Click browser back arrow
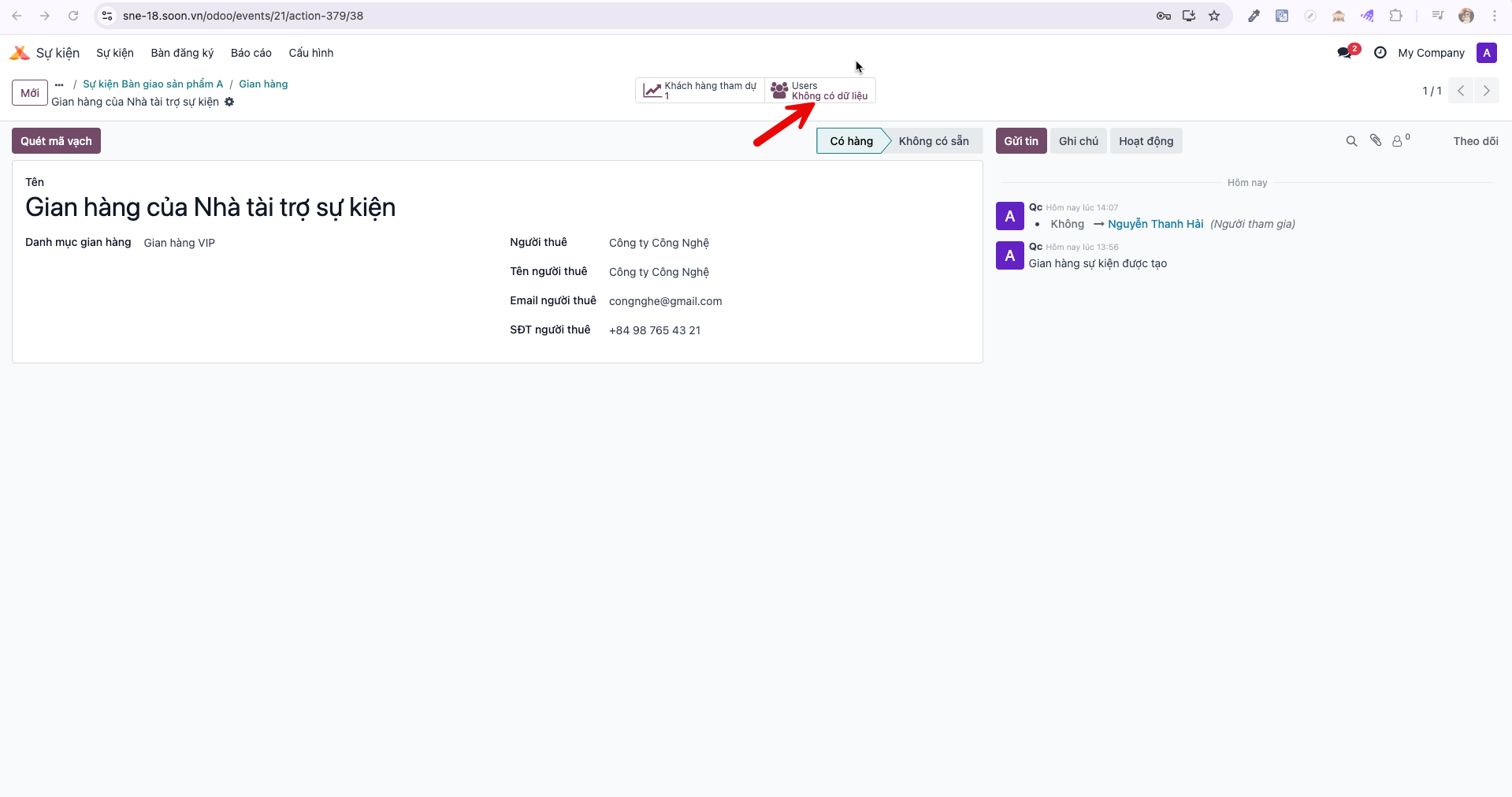The image size is (1512, 797). 17,16
